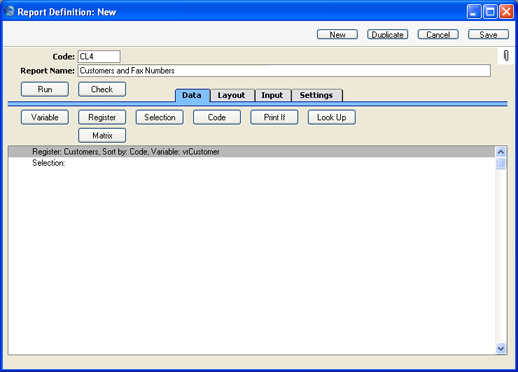Cancel the report definition changes
Screen dimensions: 518x372
click(438, 35)
